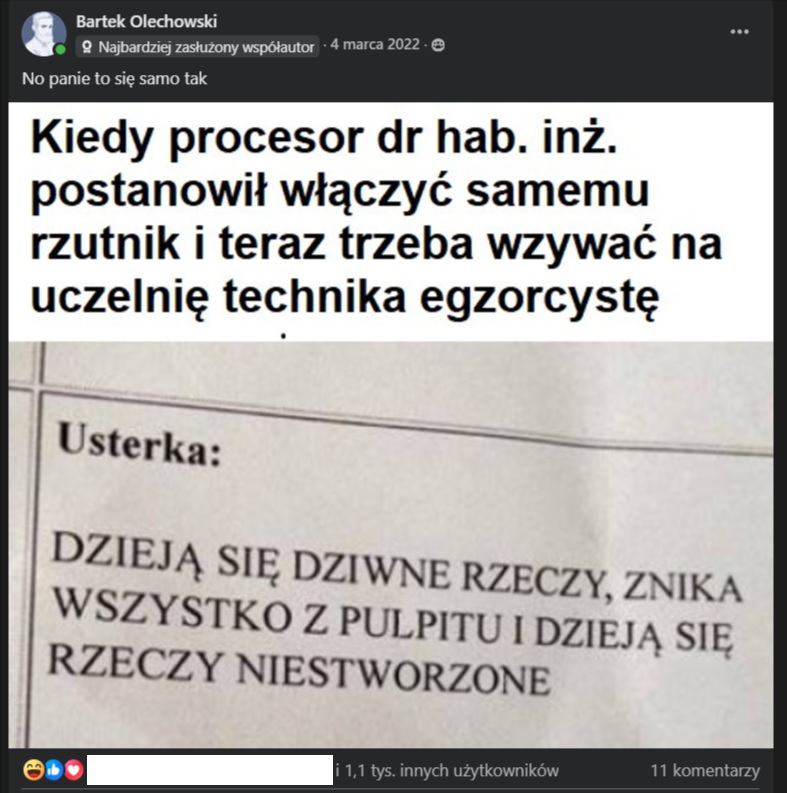Show the 11 komentarzy comments list
This screenshot has width=787, height=793.
tap(705, 771)
